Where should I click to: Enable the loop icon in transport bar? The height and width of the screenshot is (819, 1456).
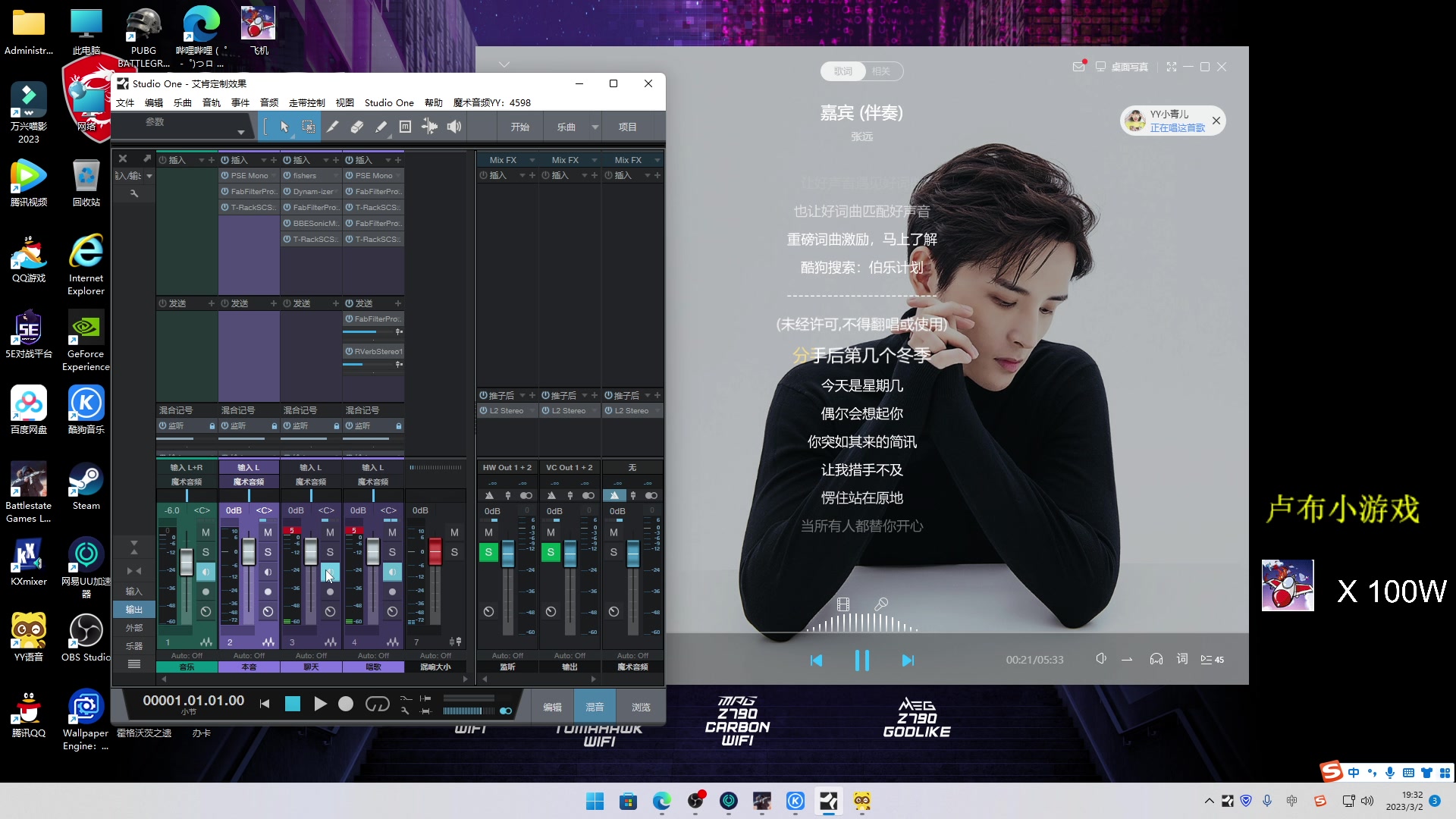[378, 704]
